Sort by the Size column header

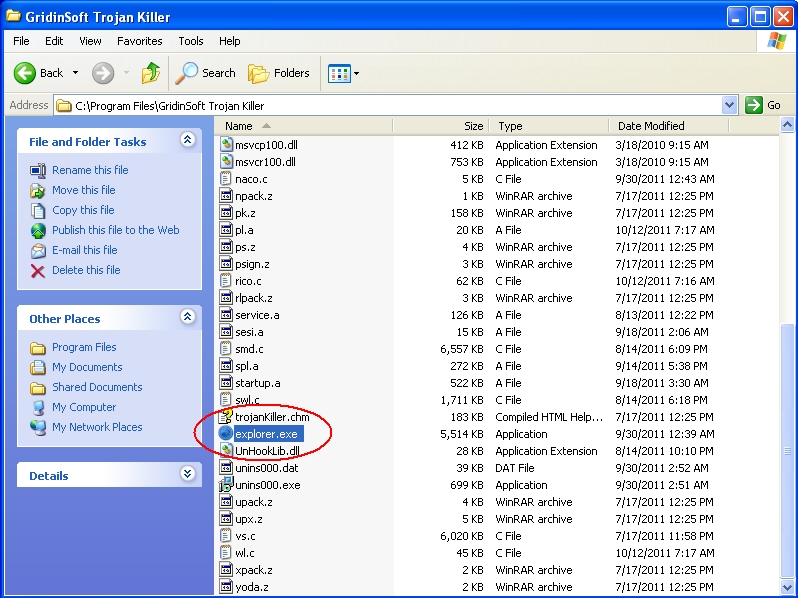pos(441,126)
